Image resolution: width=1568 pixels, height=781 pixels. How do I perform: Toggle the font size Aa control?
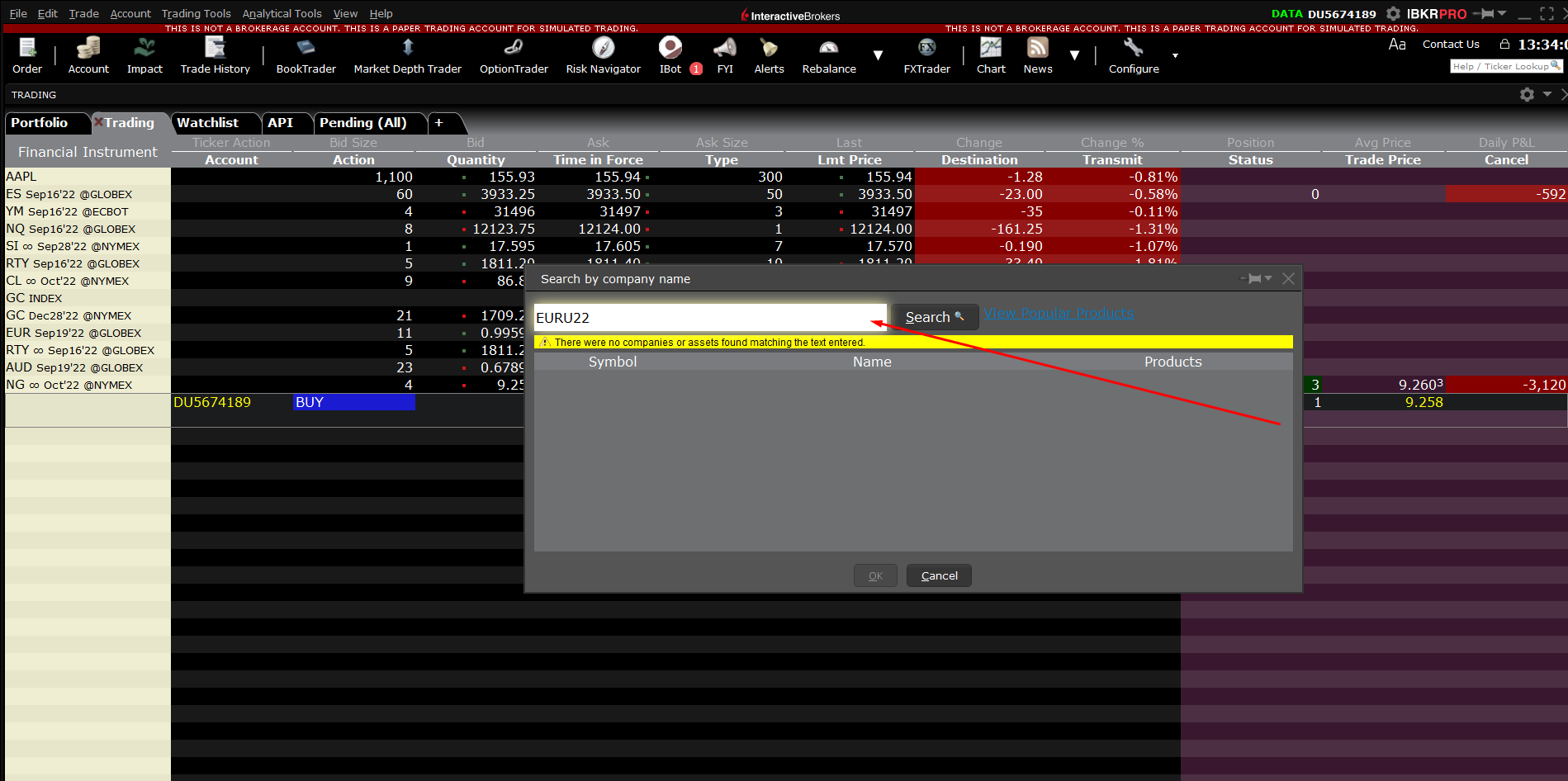[1397, 45]
